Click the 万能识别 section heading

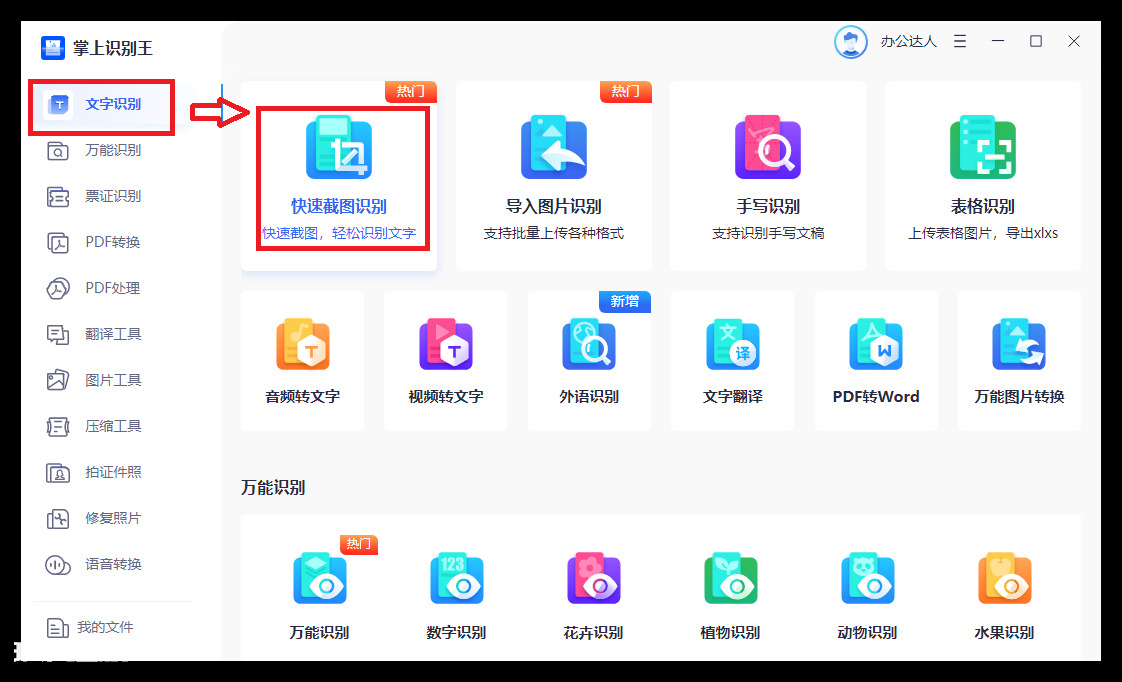[273, 488]
